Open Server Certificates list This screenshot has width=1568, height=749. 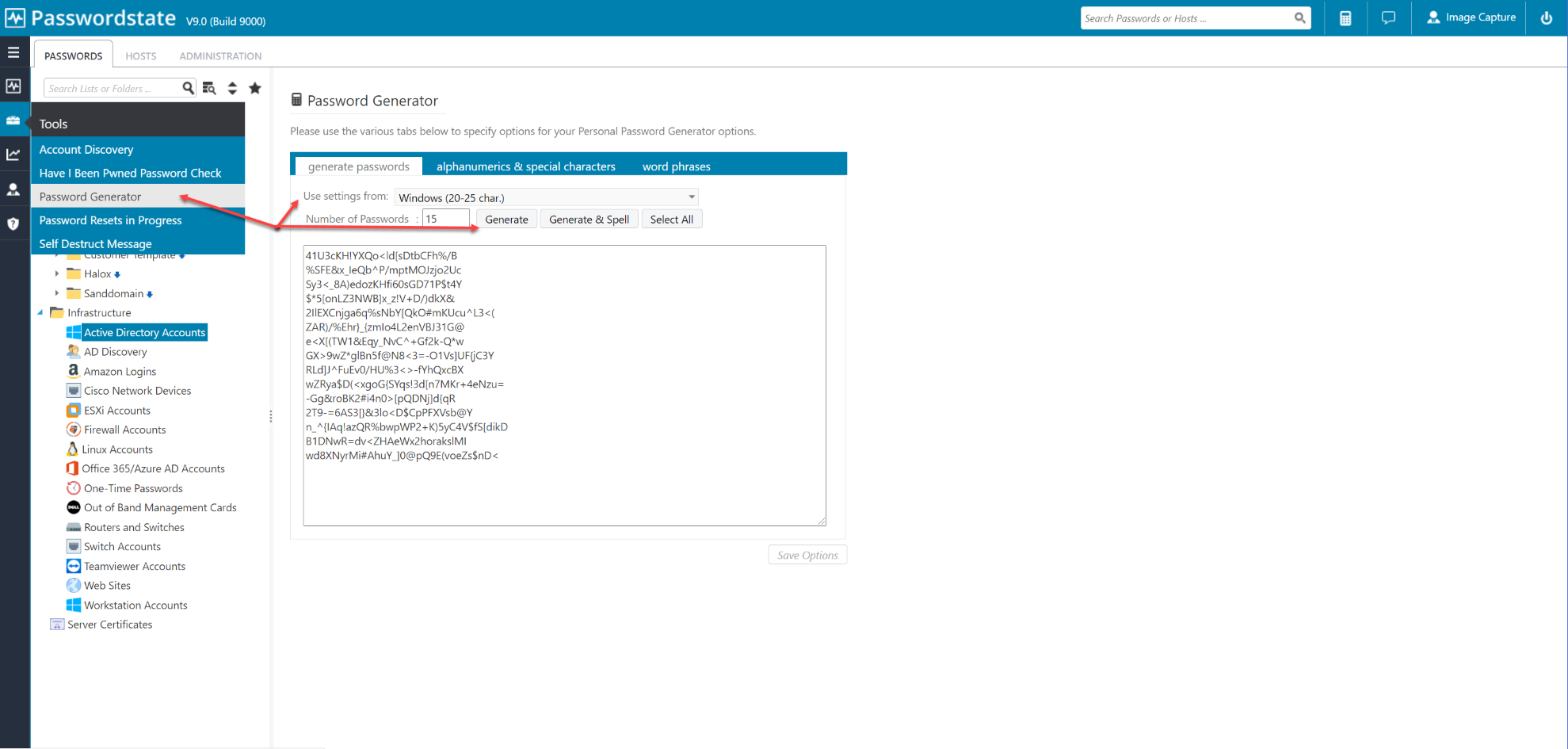click(x=110, y=625)
